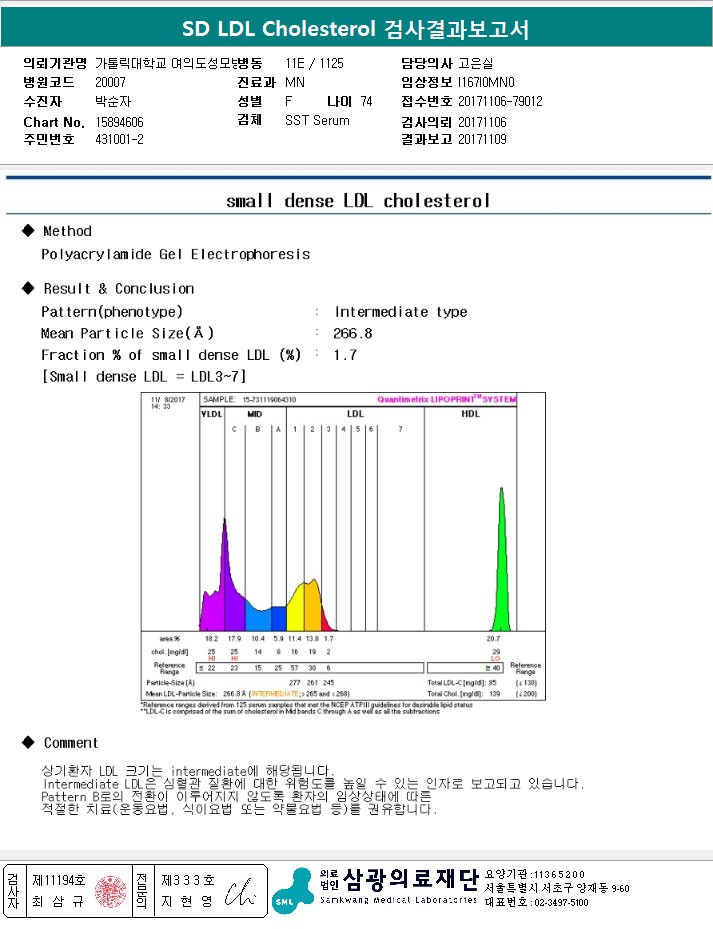Click the '의뢰기관명' label
Screen dimensions: 713x929
tap(55, 63)
